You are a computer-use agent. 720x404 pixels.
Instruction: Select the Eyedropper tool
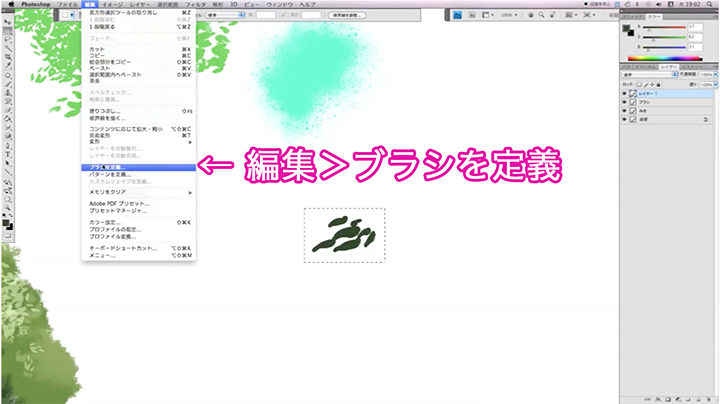(x=8, y=66)
